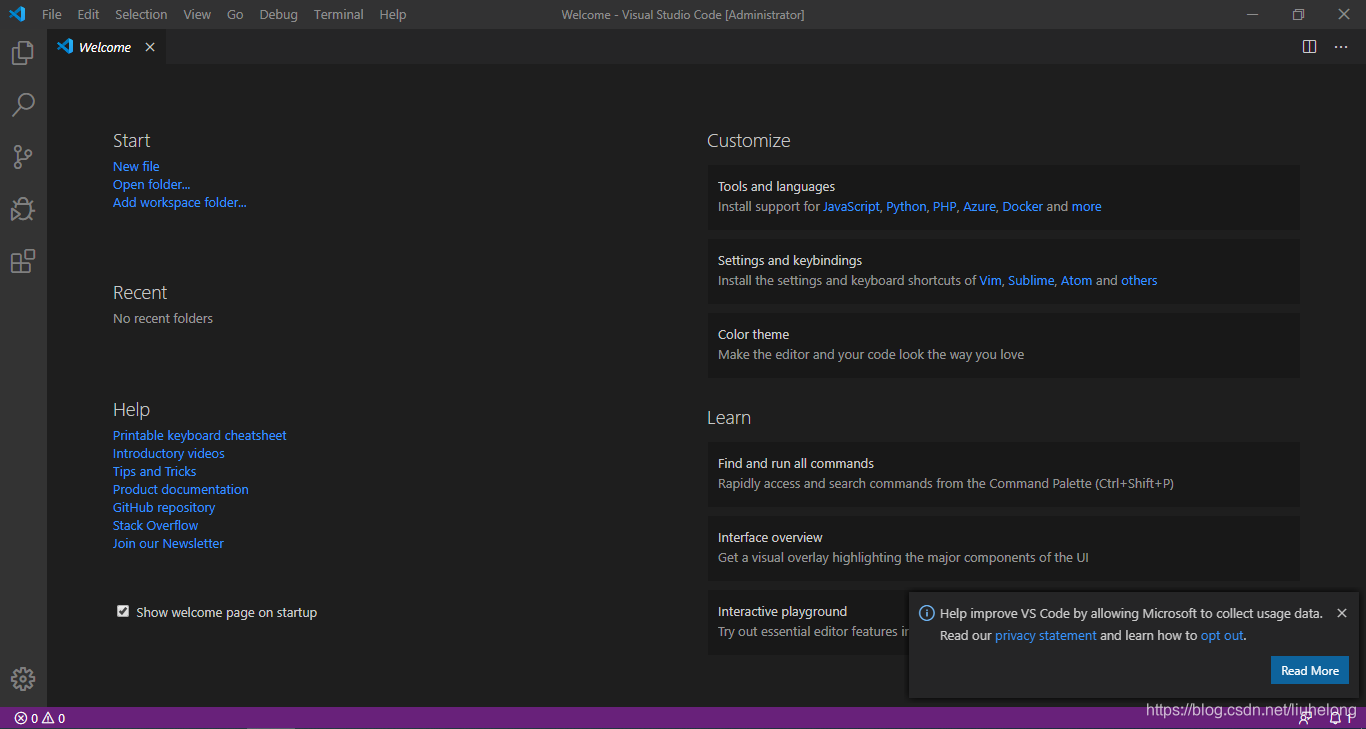Open the editor More Actions ellipsis

1341,47
